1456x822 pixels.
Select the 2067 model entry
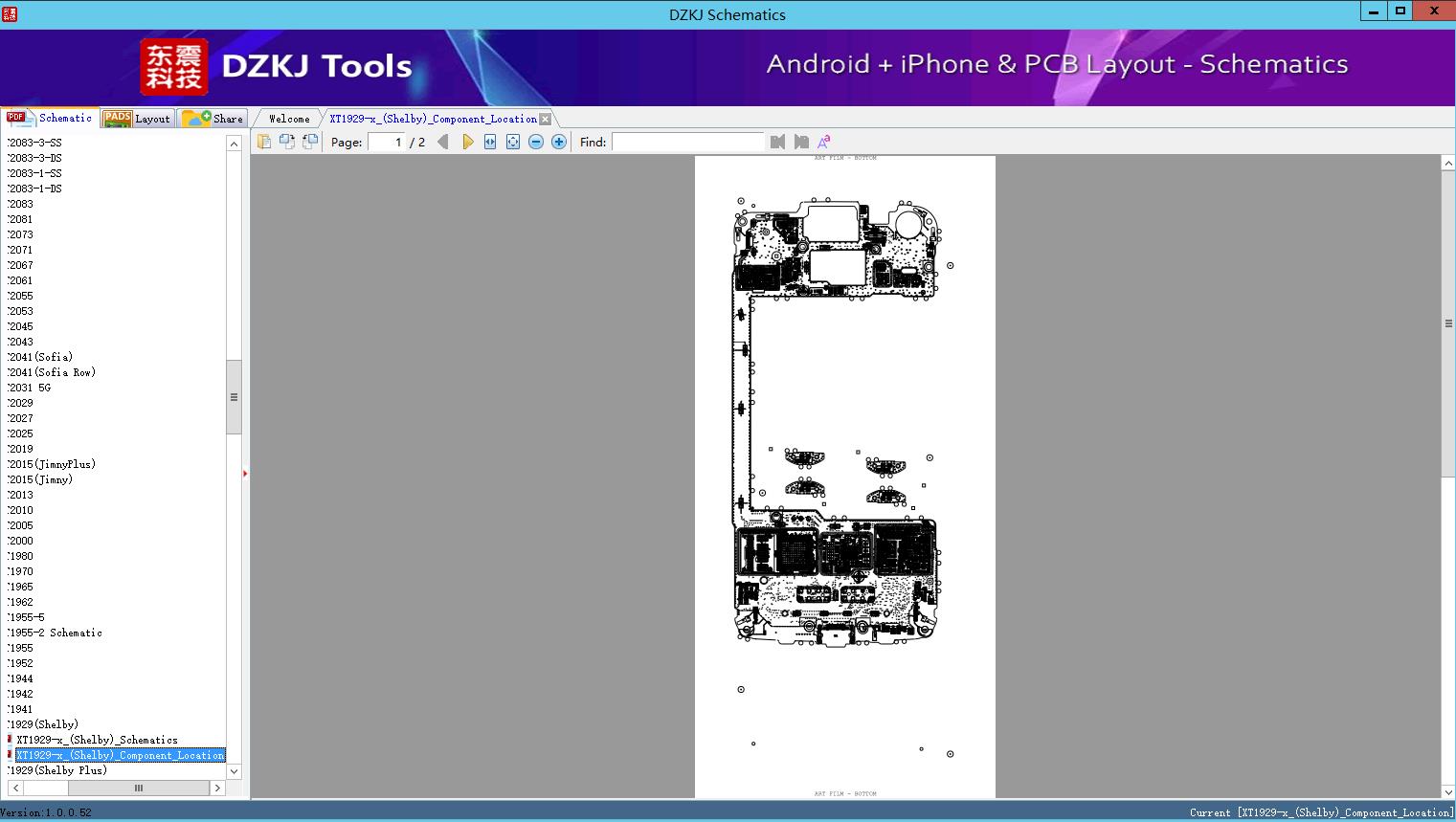coord(20,265)
